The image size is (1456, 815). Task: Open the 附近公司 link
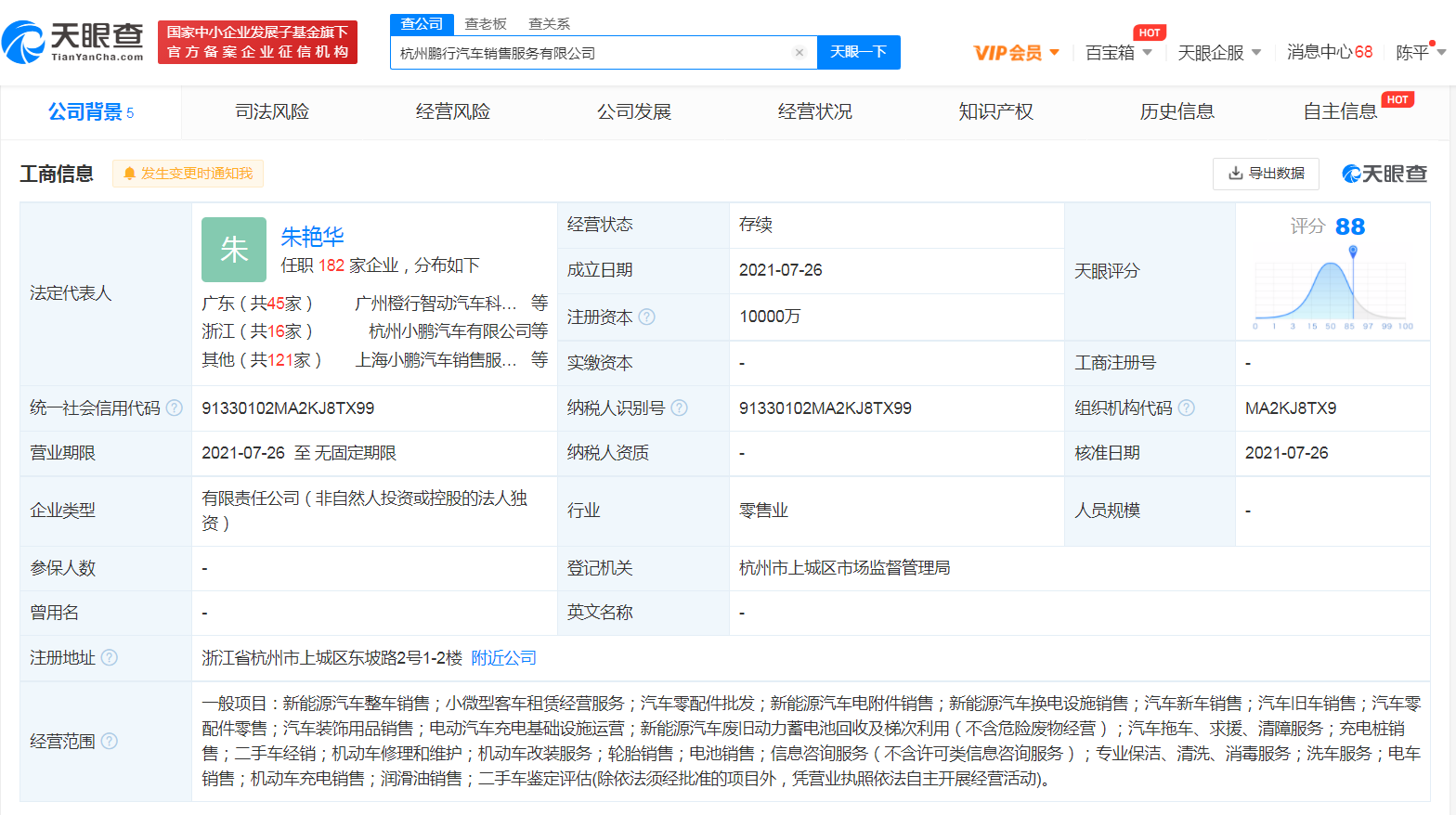click(503, 657)
